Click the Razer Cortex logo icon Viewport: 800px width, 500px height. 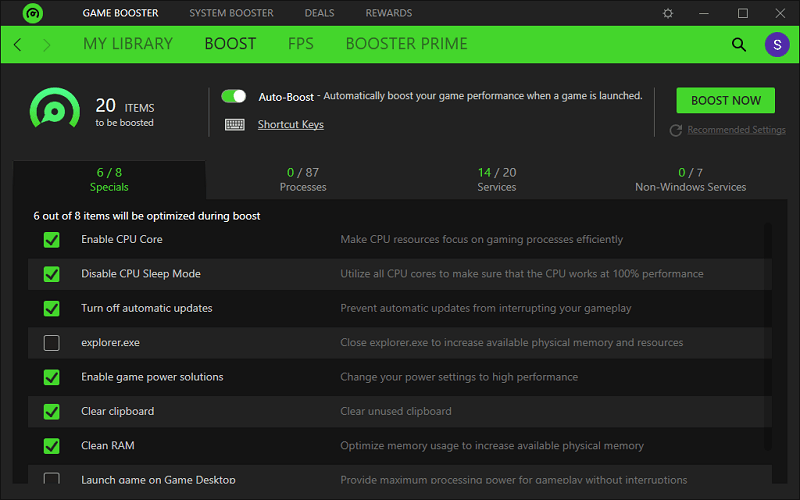point(33,13)
